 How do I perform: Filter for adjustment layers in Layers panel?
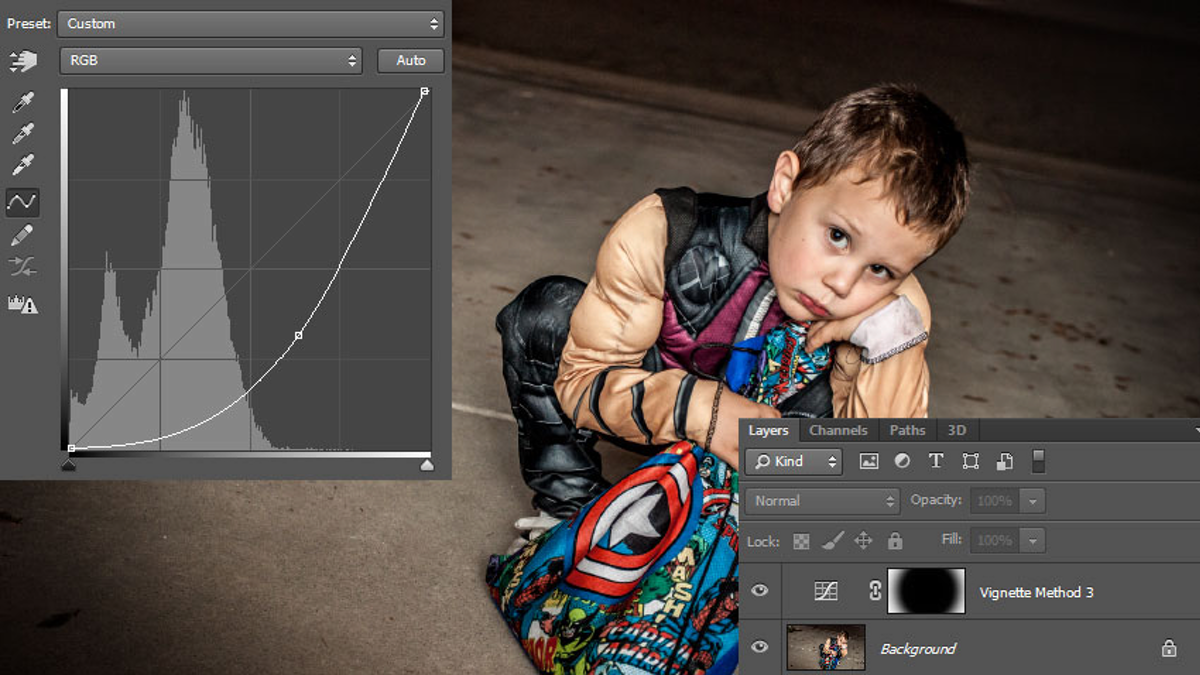(x=901, y=461)
